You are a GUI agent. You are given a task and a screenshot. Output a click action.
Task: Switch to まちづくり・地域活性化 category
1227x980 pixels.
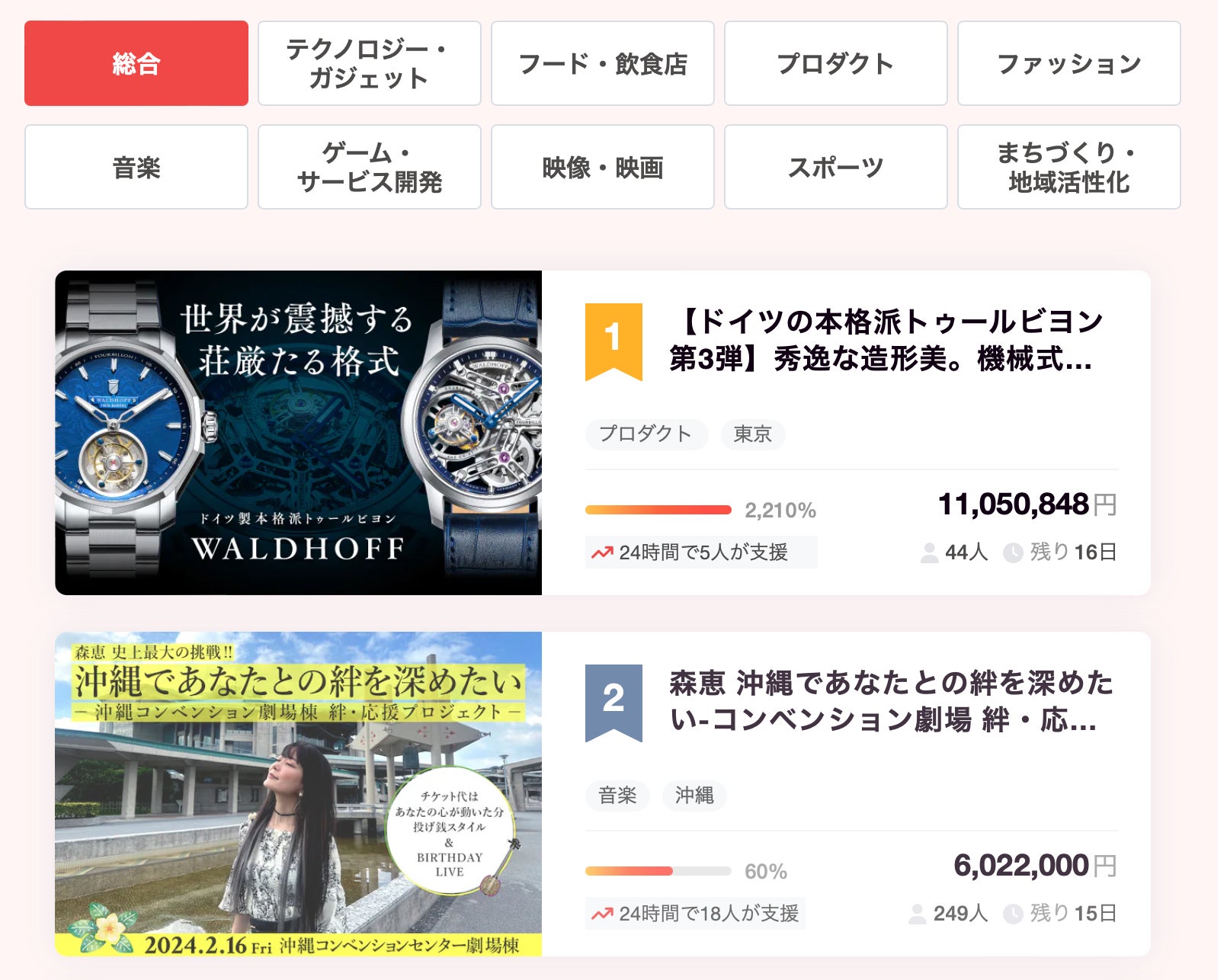click(x=1069, y=167)
